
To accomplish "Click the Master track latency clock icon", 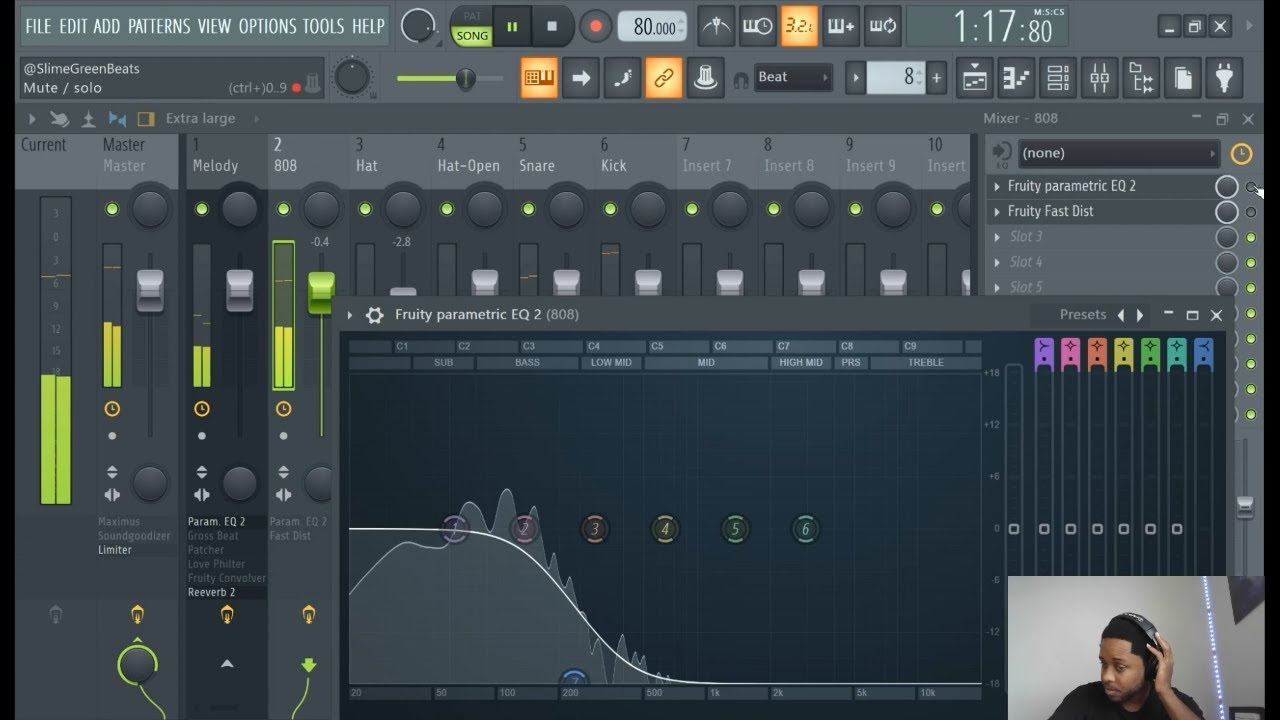I will point(112,409).
